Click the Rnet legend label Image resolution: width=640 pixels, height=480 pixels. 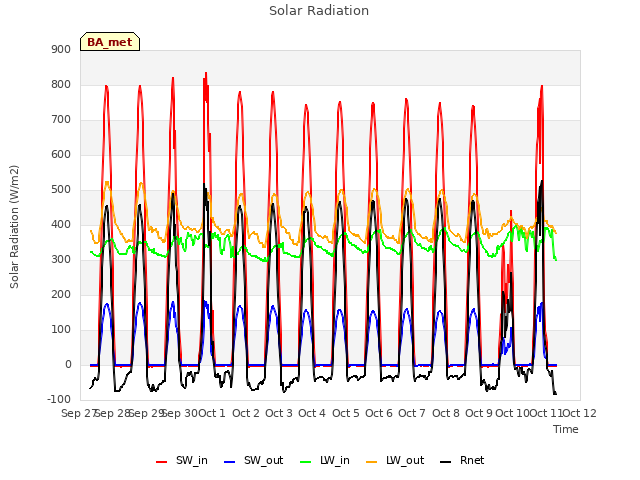pos(472,460)
